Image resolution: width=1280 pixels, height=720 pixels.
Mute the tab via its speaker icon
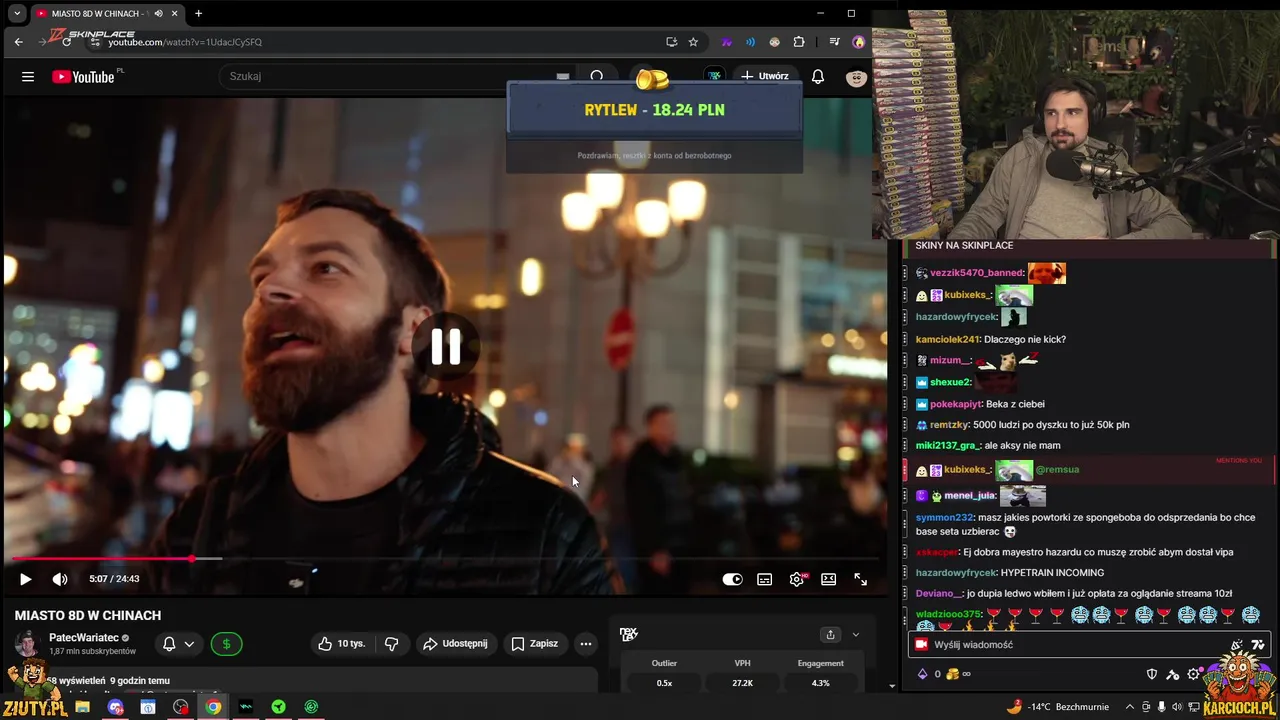(159, 14)
